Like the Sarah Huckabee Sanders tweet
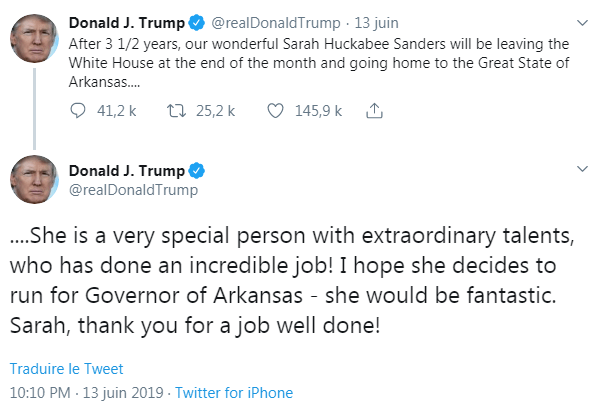This screenshot has width=600, height=412. (277, 113)
